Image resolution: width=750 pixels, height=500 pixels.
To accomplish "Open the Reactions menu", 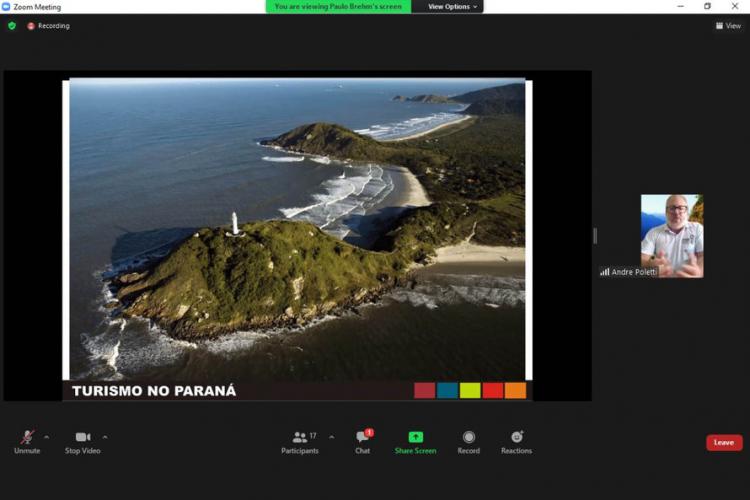I will click(x=516, y=441).
